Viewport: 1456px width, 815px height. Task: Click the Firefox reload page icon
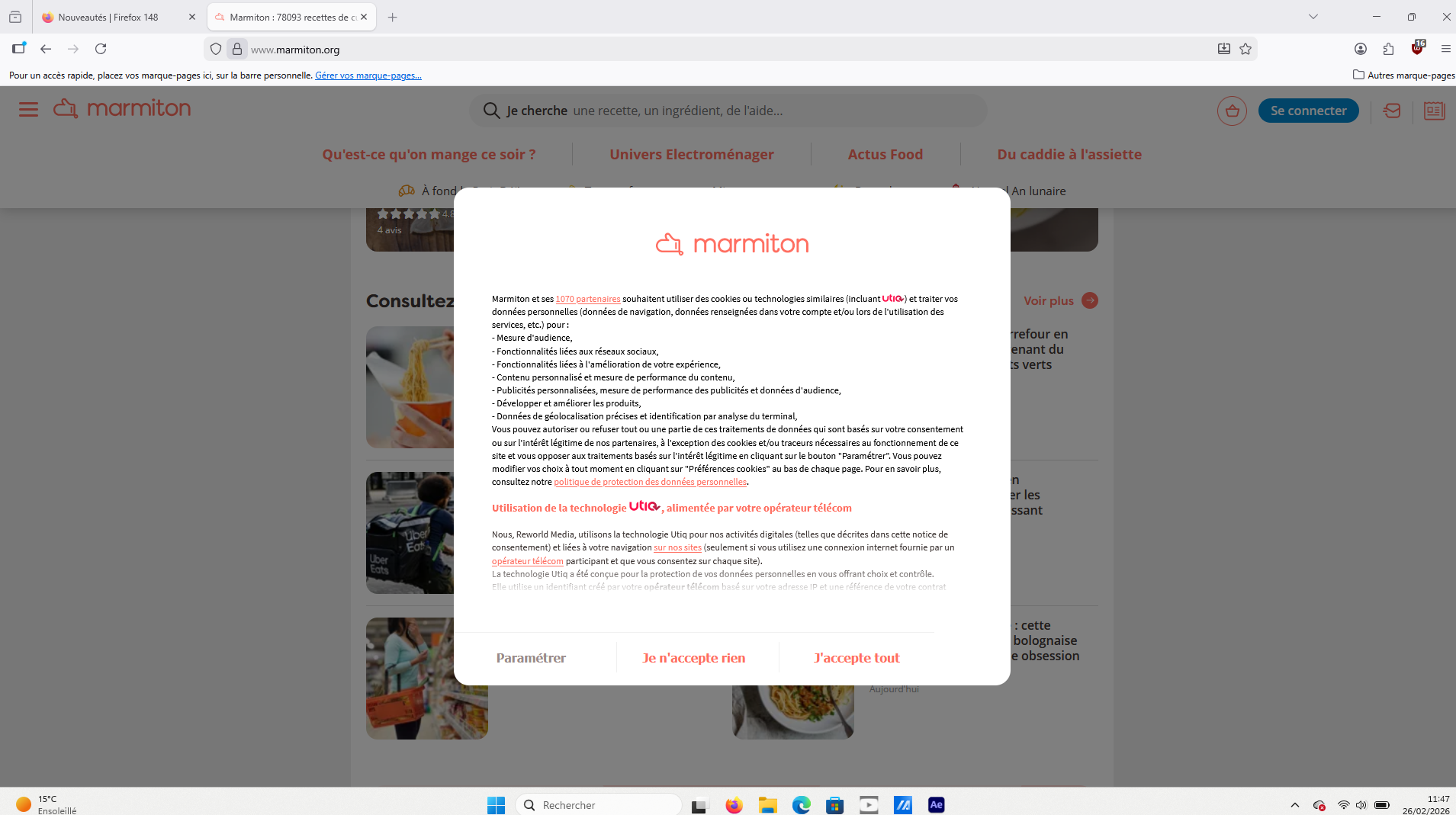tap(101, 49)
